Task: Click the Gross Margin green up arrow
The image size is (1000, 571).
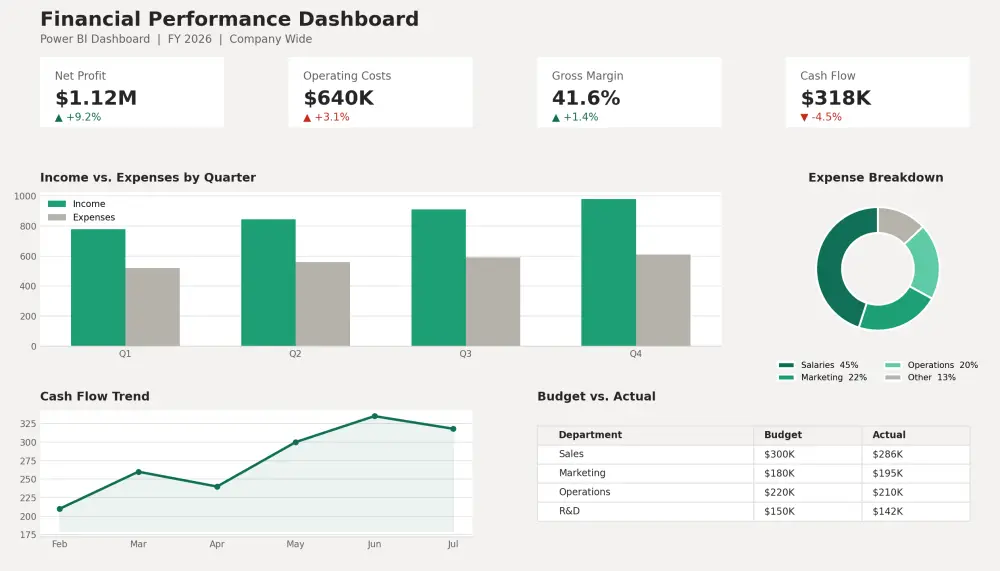Action: pos(556,117)
